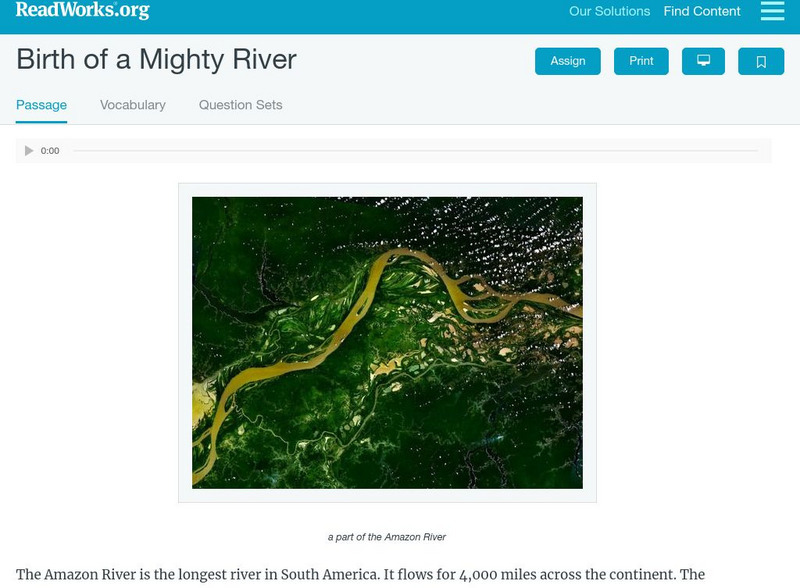Seek along the audio progress bar
The height and width of the screenshot is (588, 800).
(x=415, y=151)
